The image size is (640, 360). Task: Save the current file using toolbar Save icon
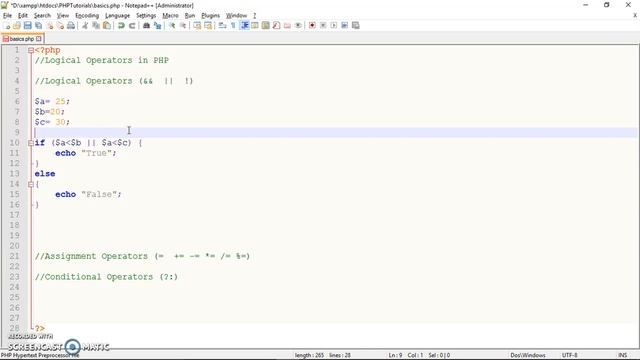tap(27, 25)
